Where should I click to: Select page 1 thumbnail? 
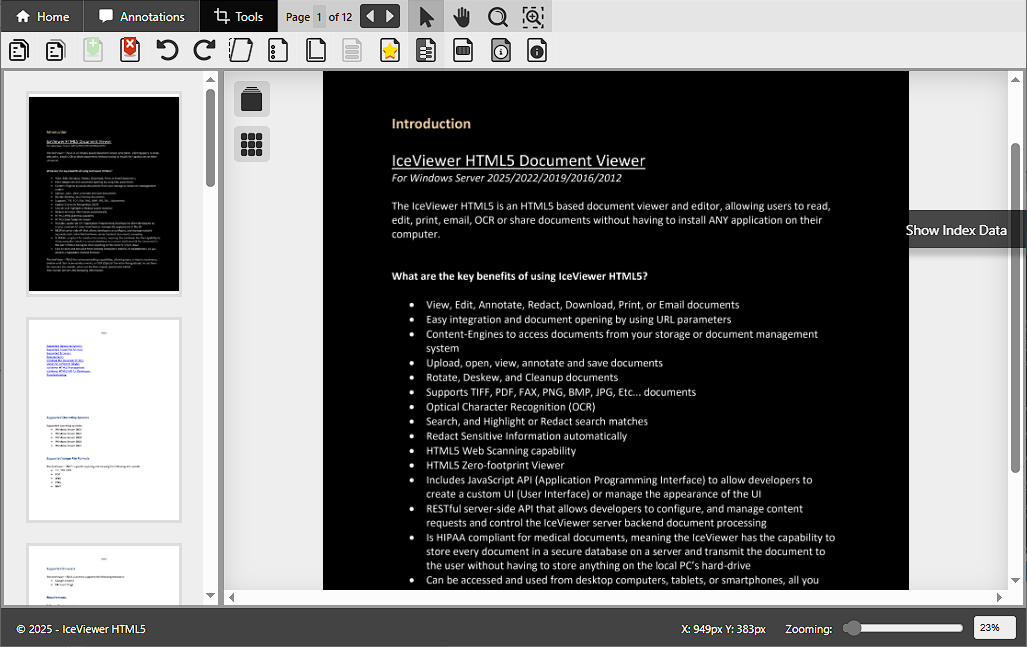[x=103, y=194]
